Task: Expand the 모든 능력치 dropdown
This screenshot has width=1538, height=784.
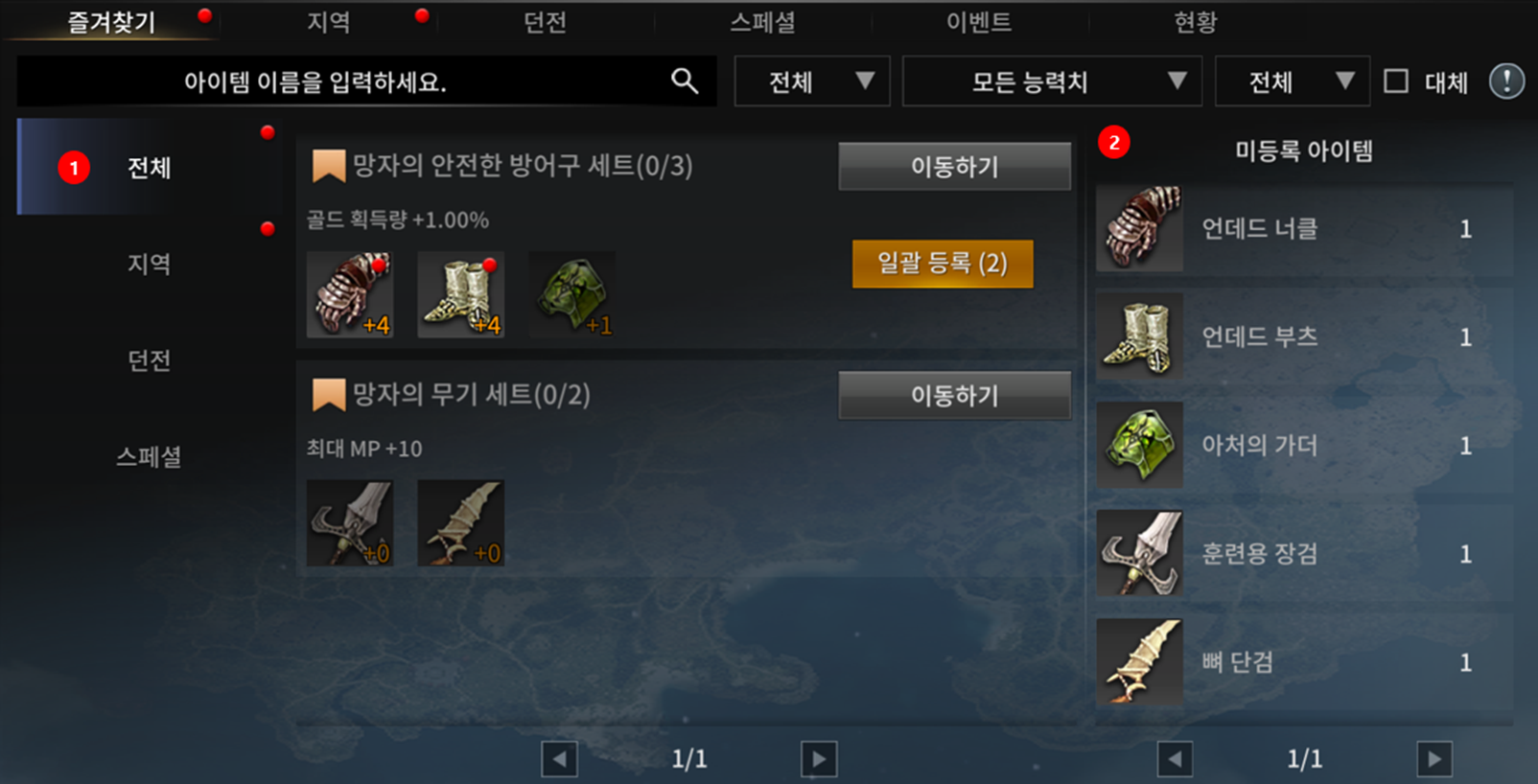Action: [x=1052, y=81]
